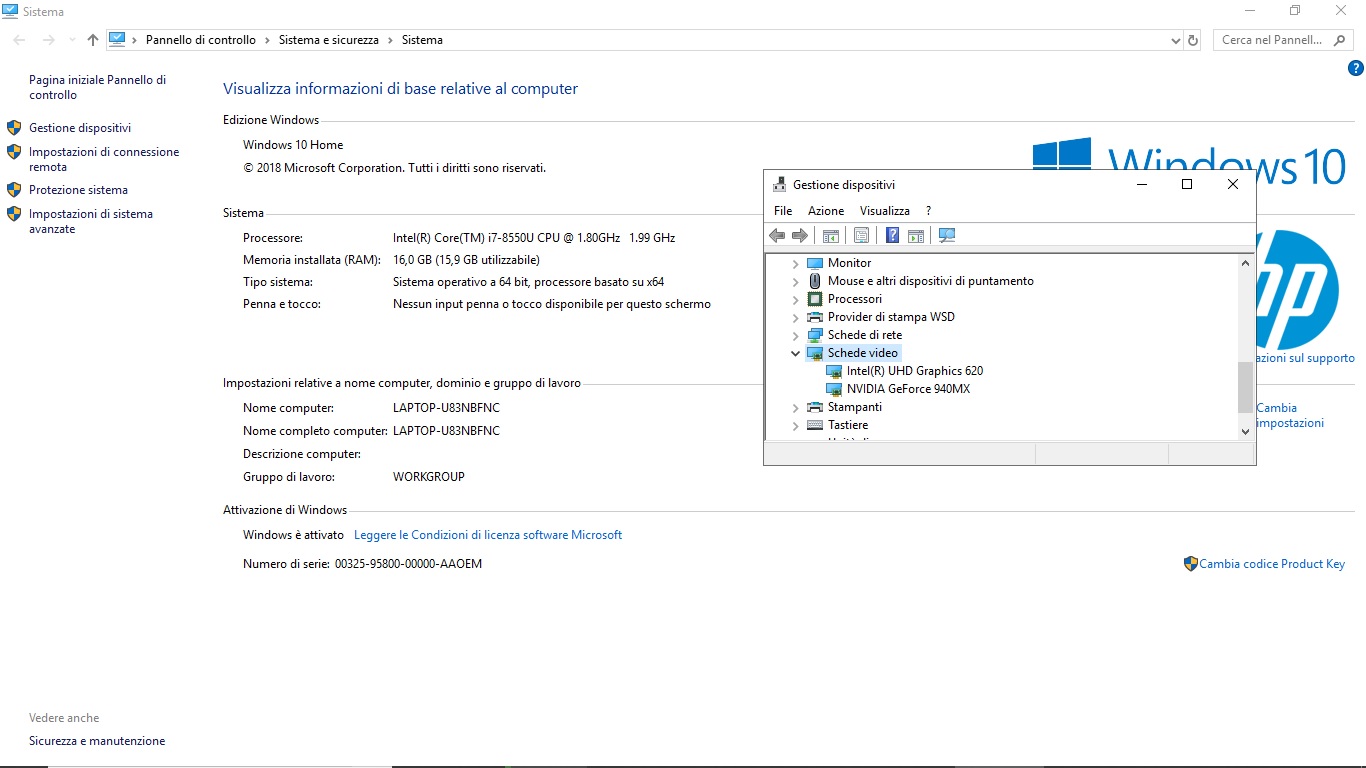Click the shield icon beside Gestione dispositivi

pyautogui.click(x=14, y=128)
